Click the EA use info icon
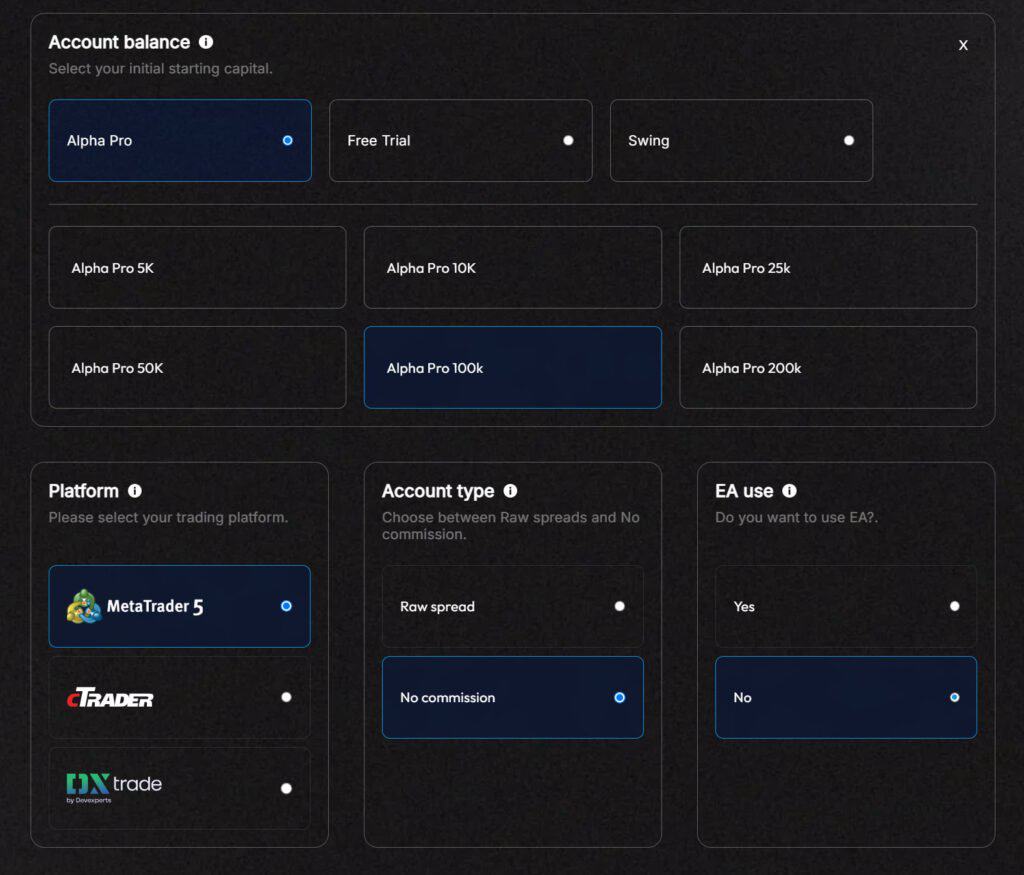Screen dimensions: 1024x875 790,490
